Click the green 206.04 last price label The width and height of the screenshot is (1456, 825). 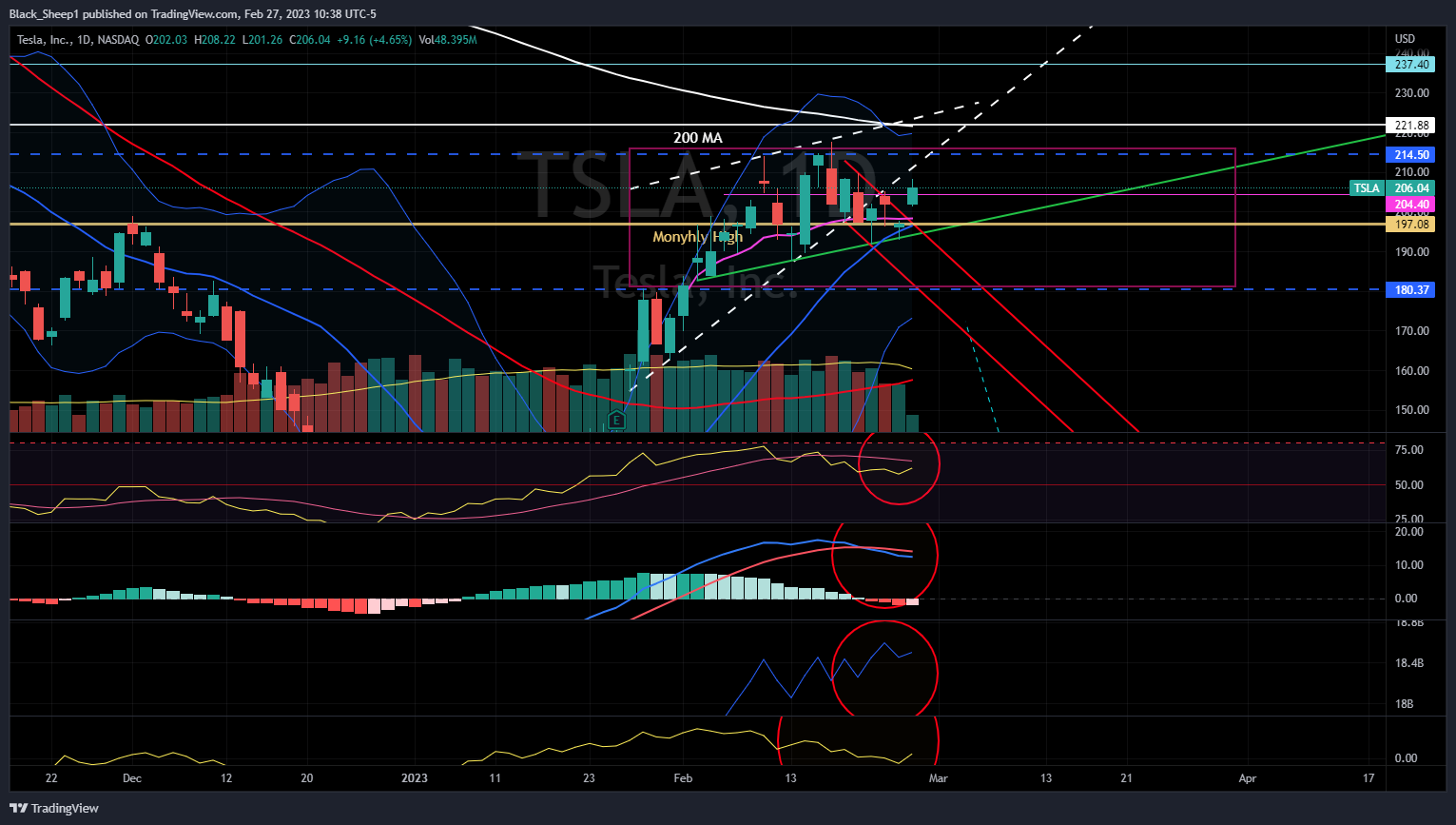[1411, 188]
